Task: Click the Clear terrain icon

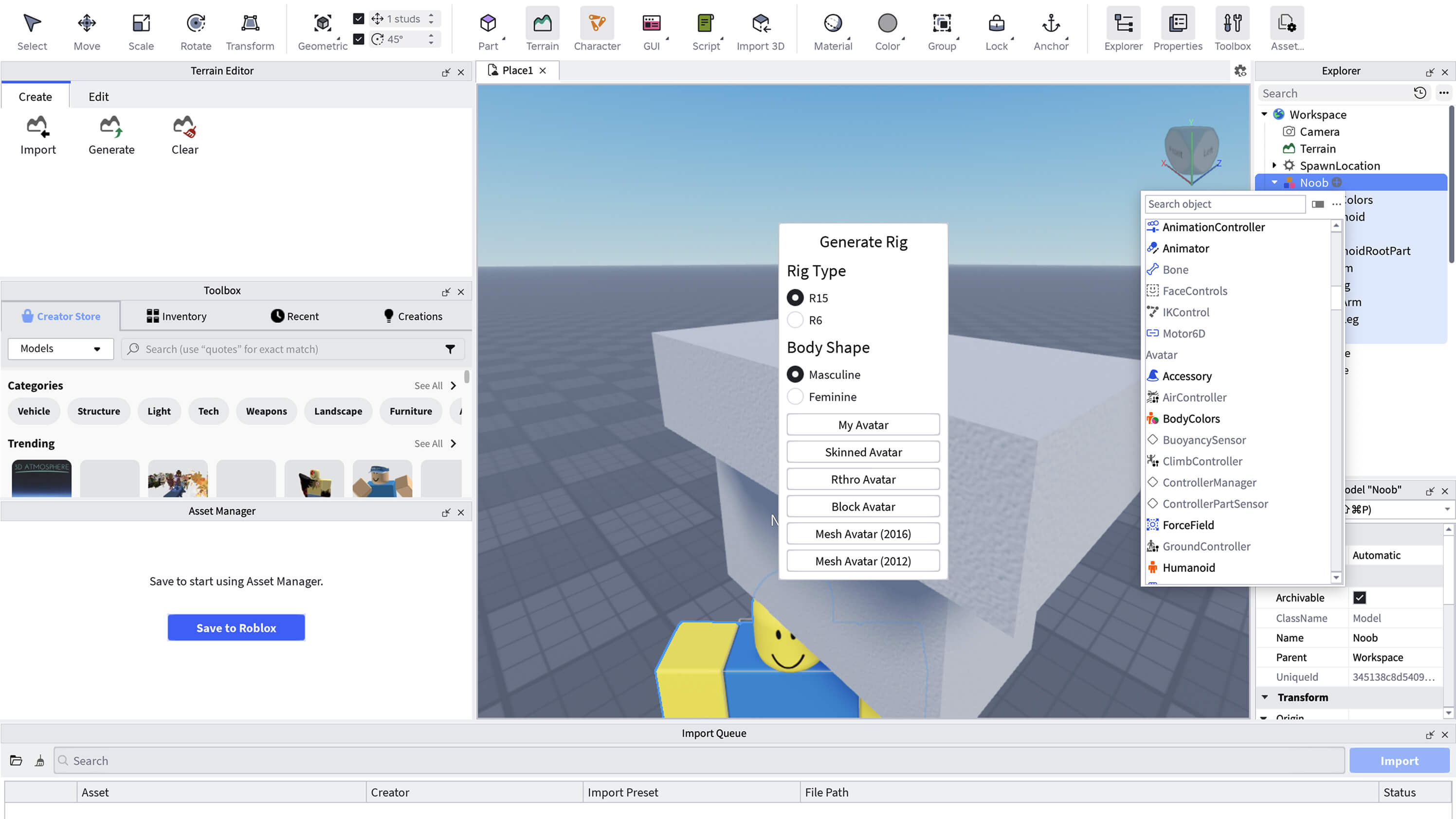Action: [x=185, y=127]
